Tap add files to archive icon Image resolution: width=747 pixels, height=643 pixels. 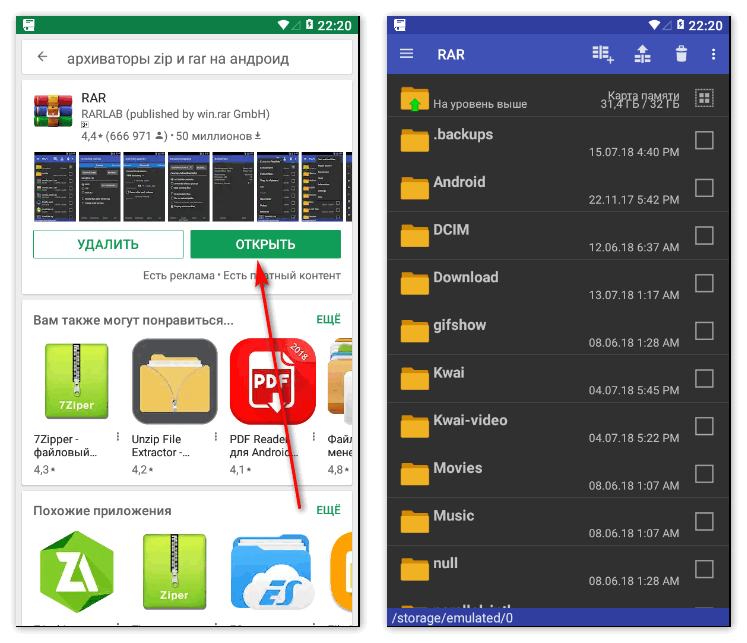coord(603,54)
